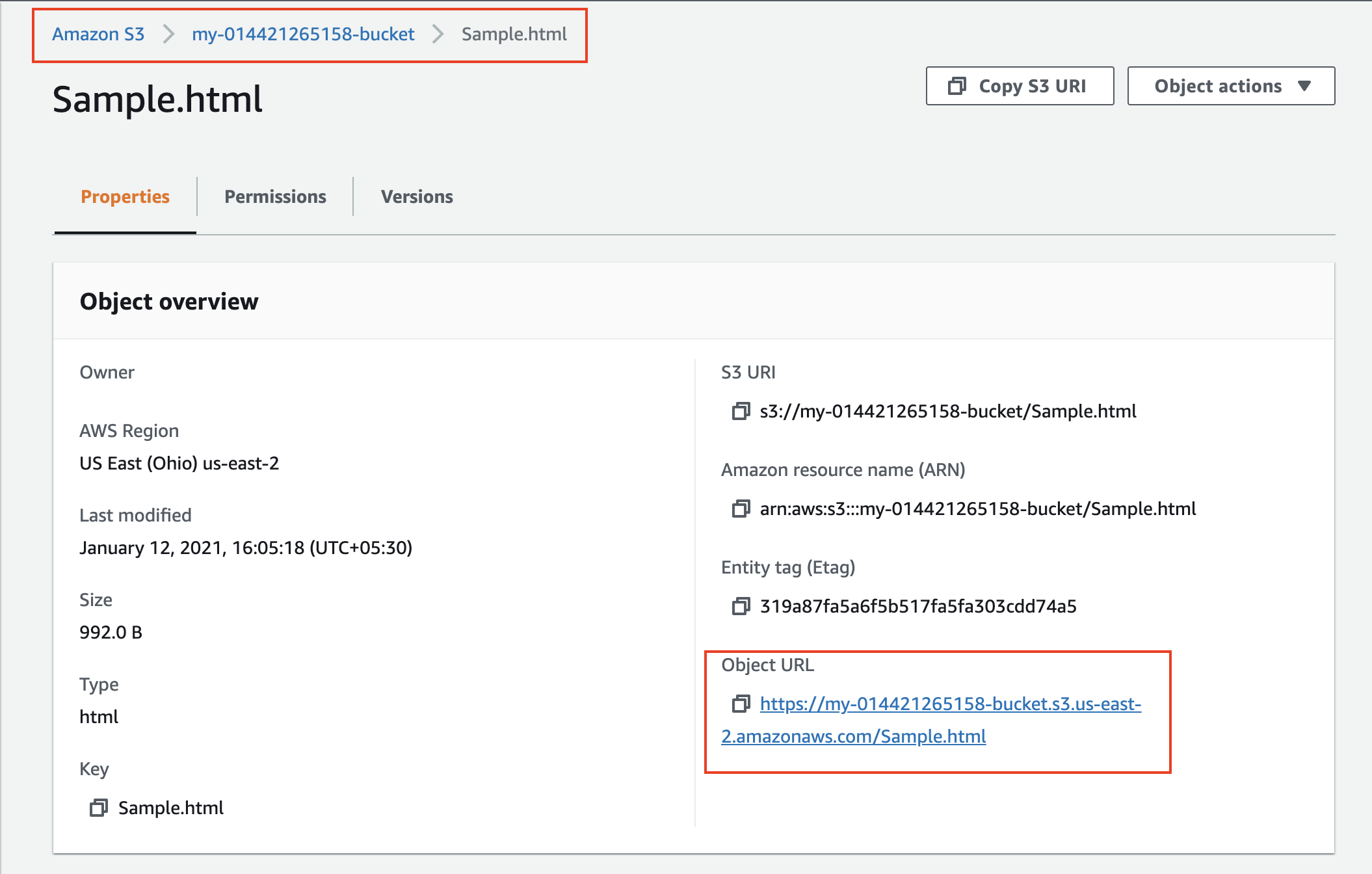
Task: Open my-014421265158-bucket breadcrumb link
Action: [303, 34]
